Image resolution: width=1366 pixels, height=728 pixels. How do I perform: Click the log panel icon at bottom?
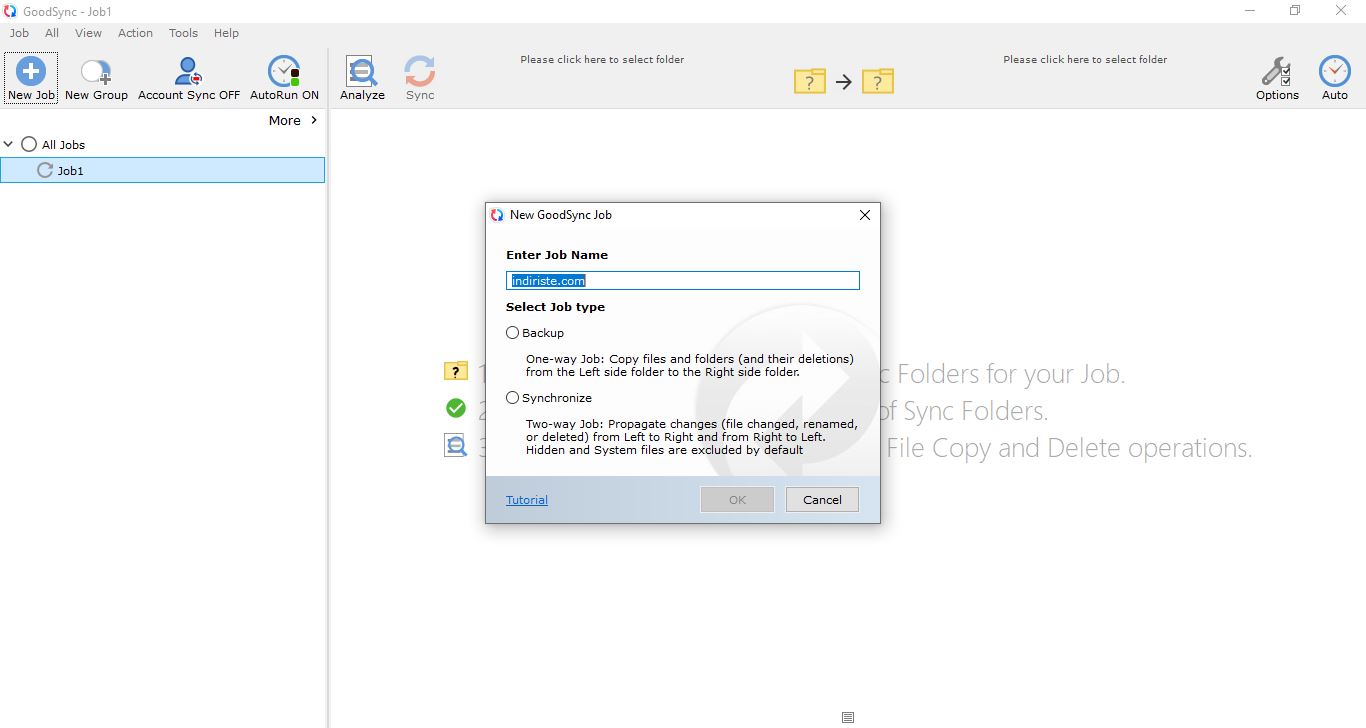click(848, 717)
